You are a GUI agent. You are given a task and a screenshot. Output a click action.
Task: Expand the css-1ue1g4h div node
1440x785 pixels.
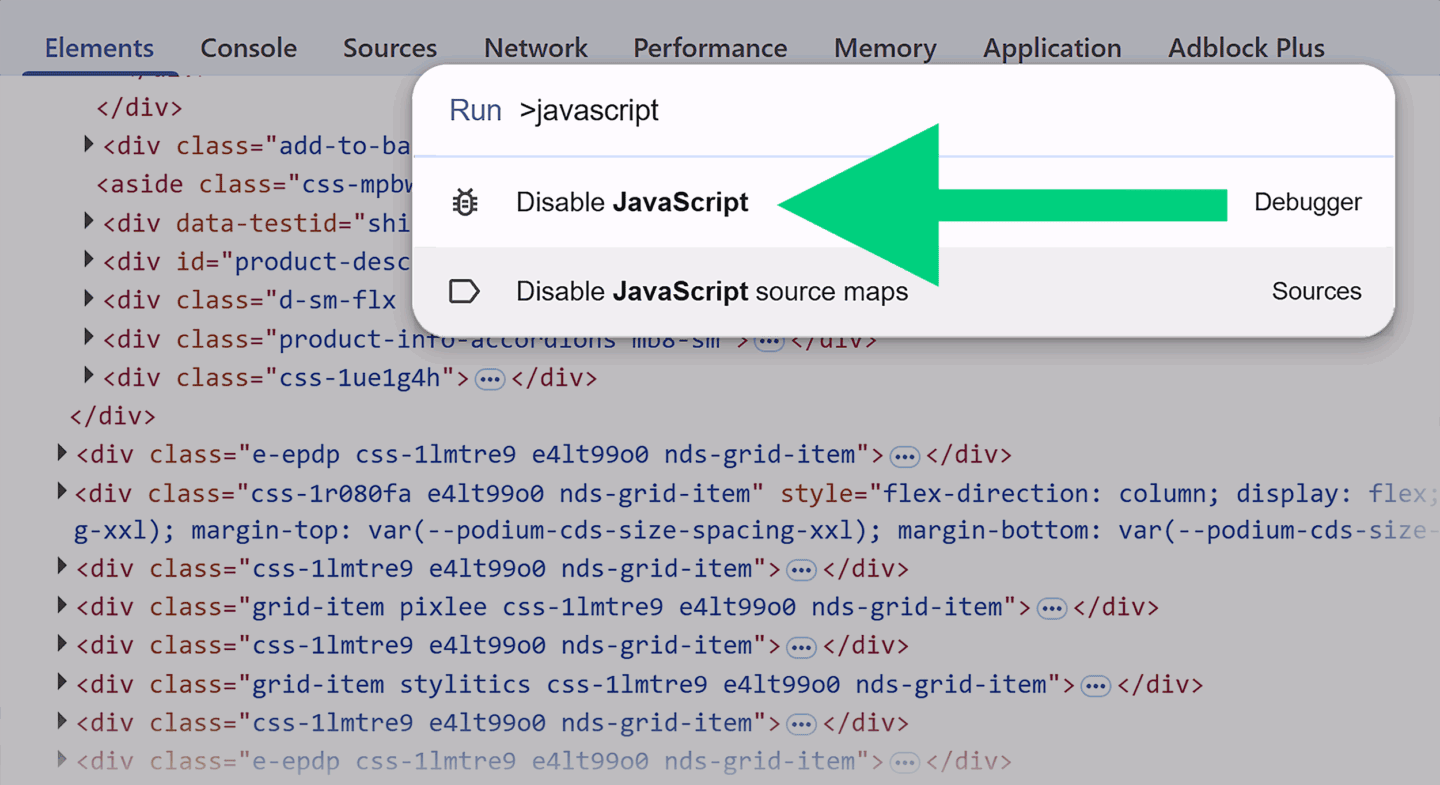(x=89, y=377)
